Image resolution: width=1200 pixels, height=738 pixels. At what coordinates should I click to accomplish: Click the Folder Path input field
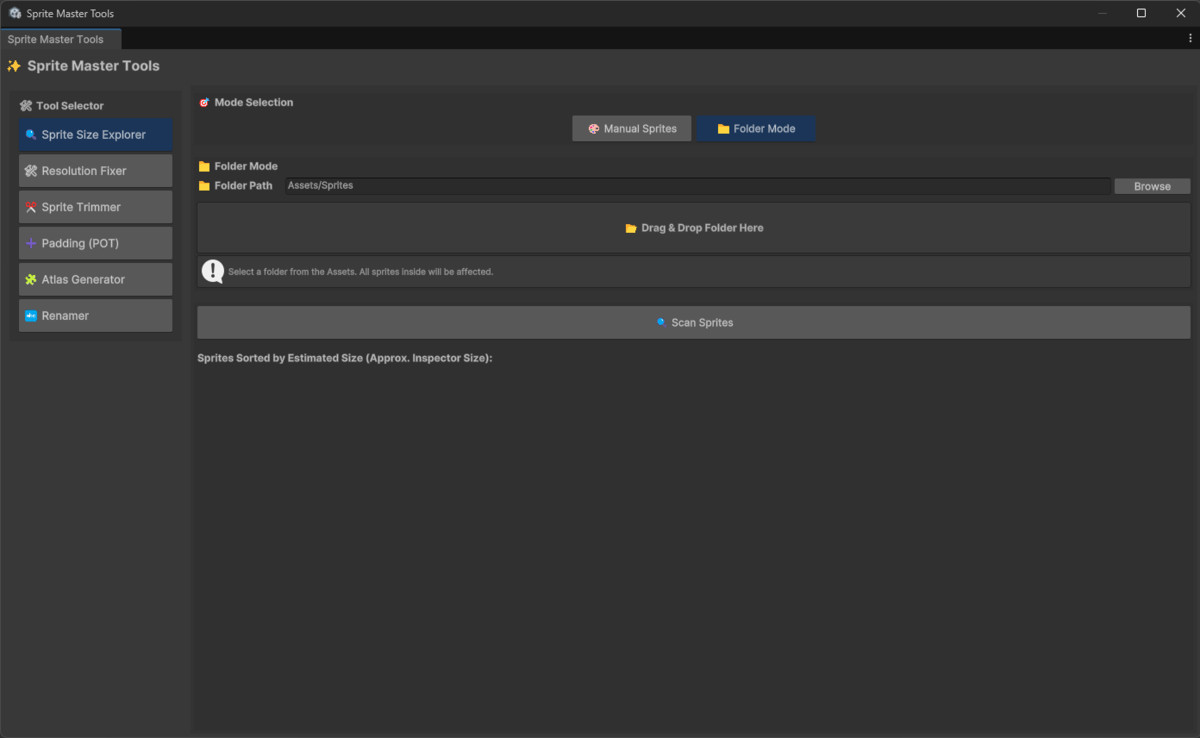click(697, 186)
